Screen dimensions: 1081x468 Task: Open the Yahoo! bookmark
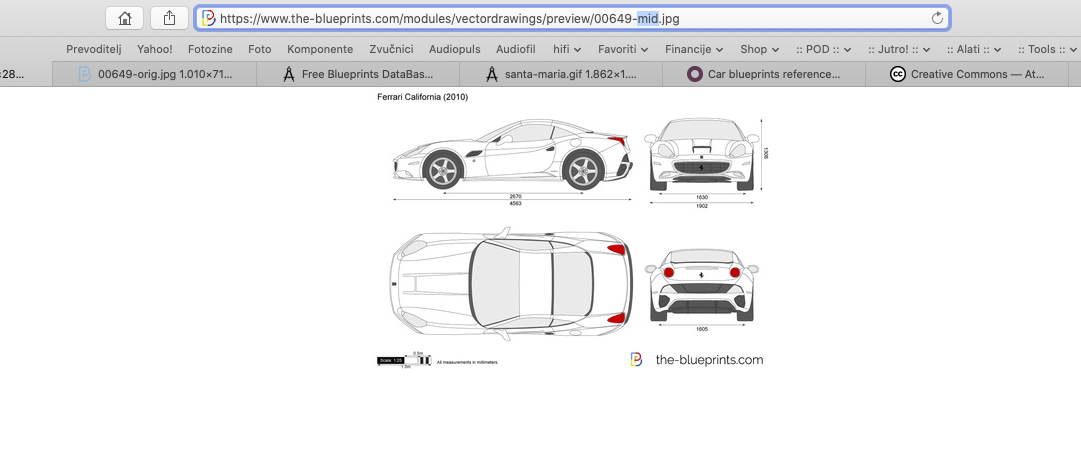[x=154, y=50]
